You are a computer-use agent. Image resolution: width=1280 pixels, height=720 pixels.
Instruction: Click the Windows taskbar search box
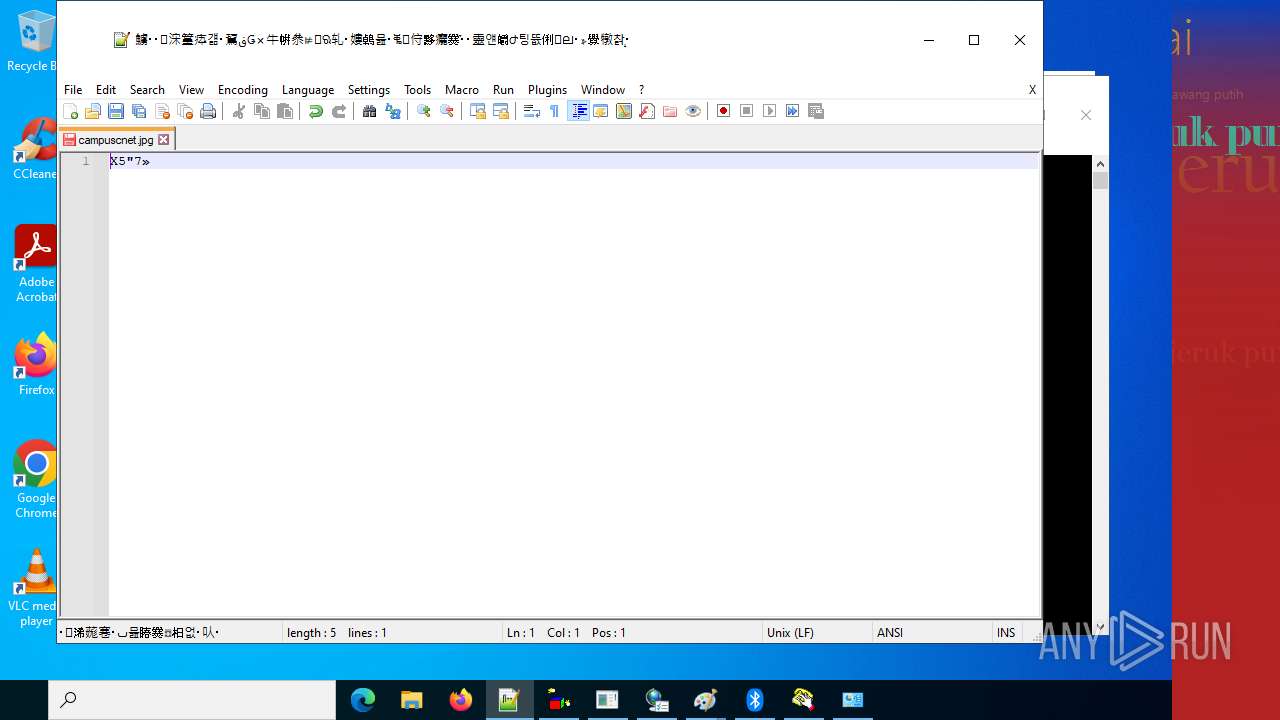click(x=192, y=700)
